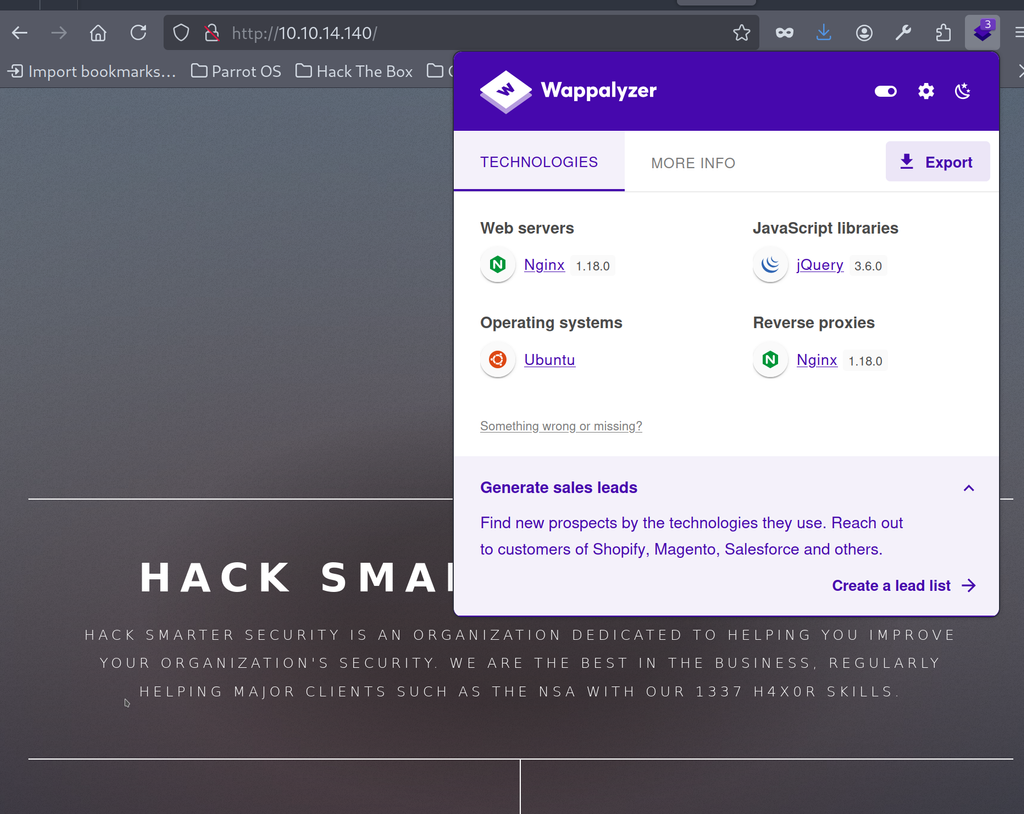This screenshot has width=1024, height=814.
Task: Collapse the Generate sales leads section
Action: 968,488
